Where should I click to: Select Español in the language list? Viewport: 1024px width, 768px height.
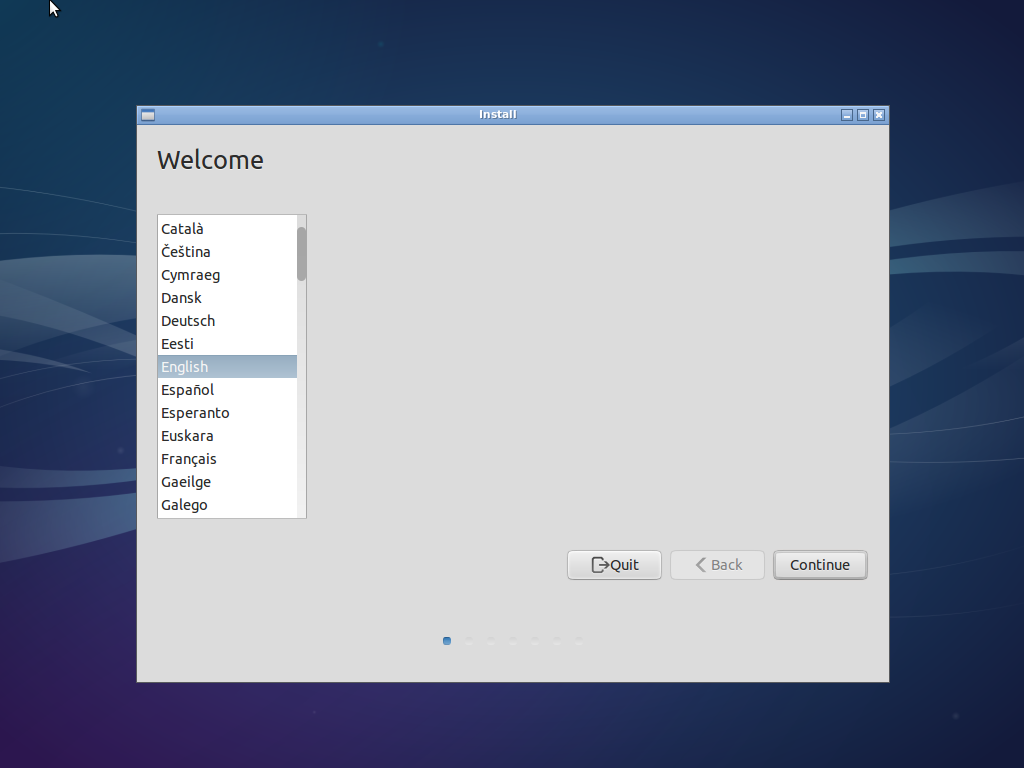[x=227, y=390]
